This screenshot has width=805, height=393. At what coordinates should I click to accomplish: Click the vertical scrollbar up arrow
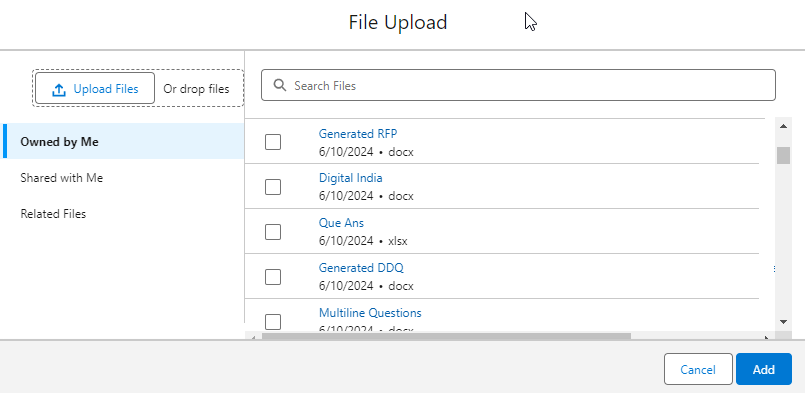tap(783, 126)
